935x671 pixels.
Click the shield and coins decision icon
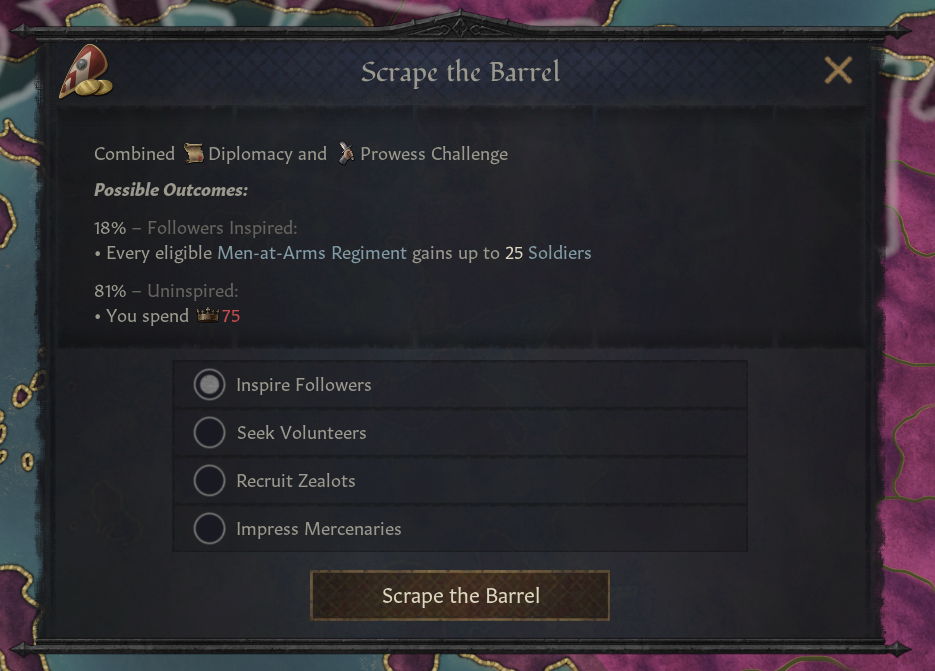84,74
